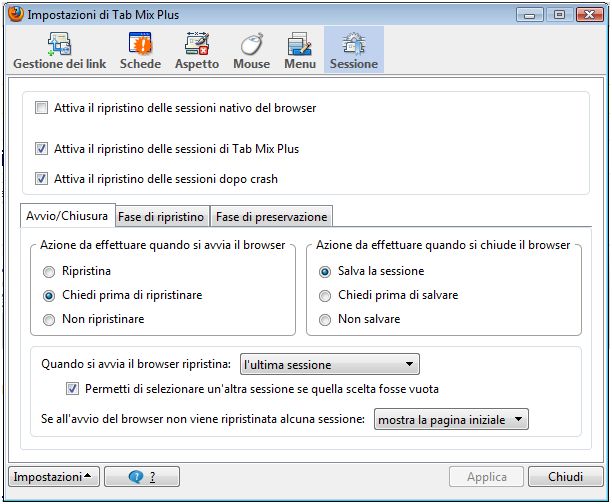Toggle allow selecting another session checkbox

(x=72, y=388)
